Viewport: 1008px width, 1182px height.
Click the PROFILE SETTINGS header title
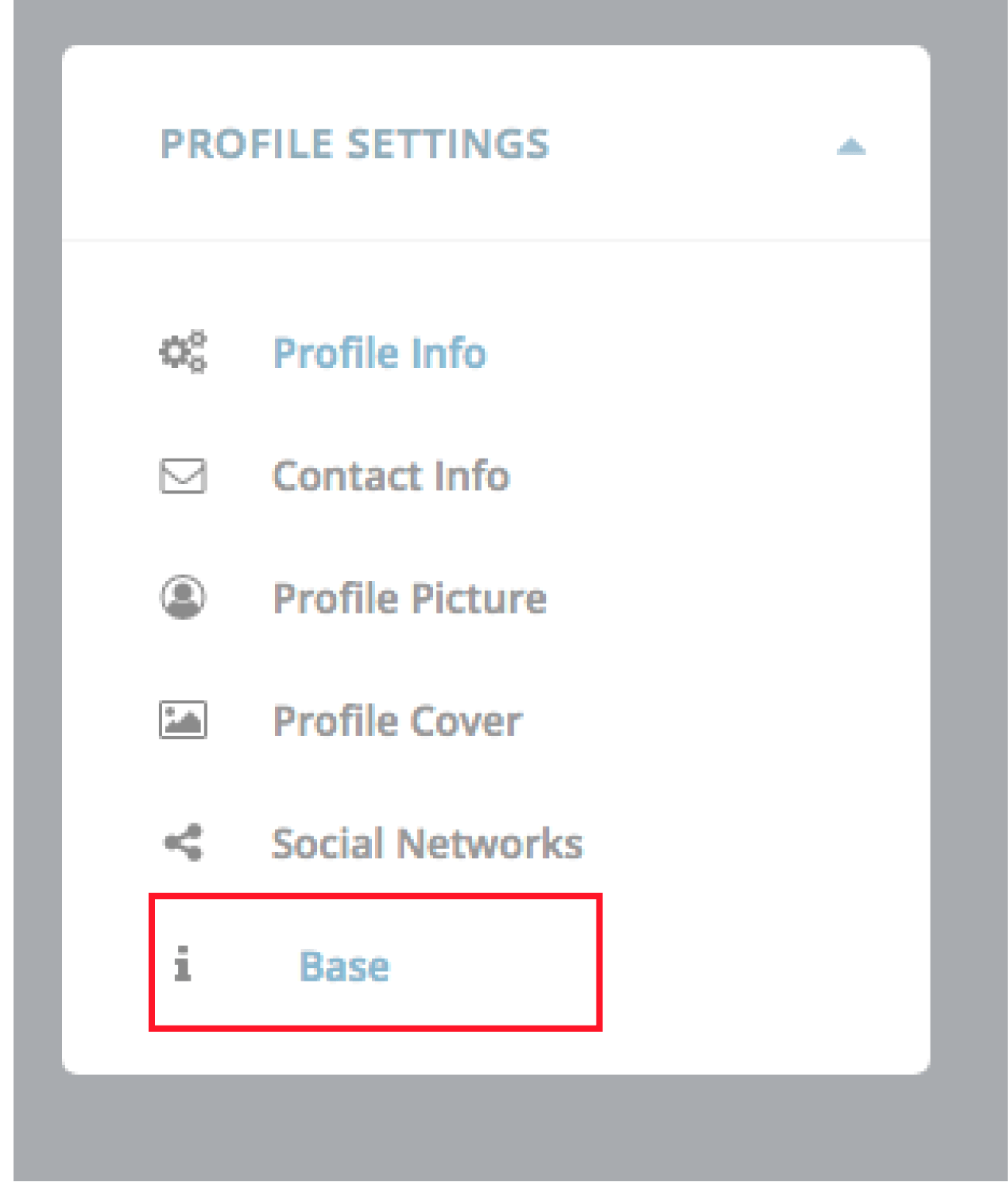point(355,144)
